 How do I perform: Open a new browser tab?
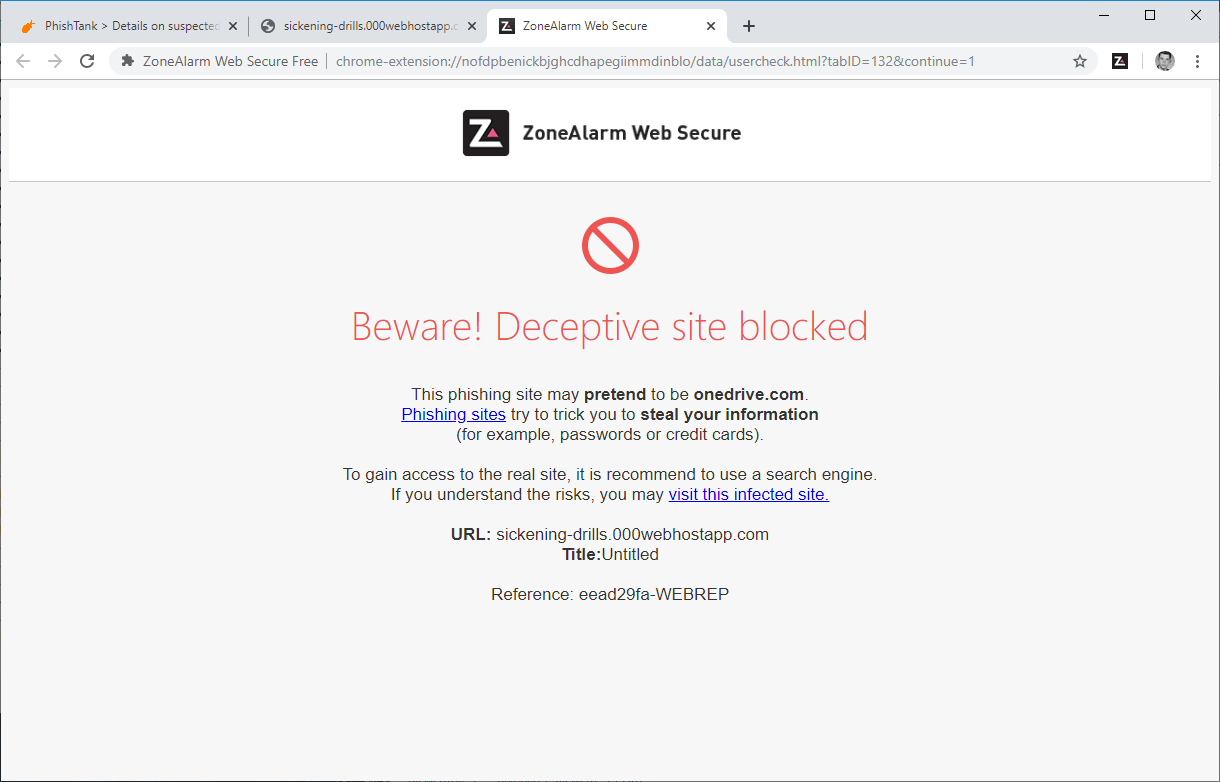(x=749, y=26)
